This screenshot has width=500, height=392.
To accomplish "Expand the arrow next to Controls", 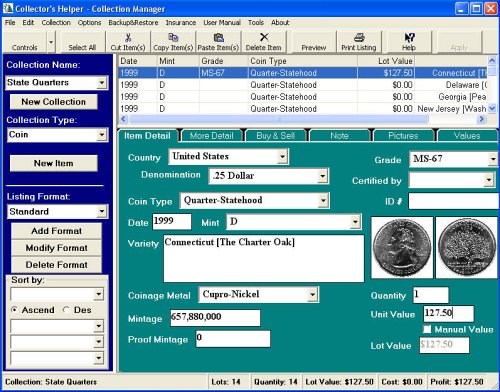I will click(x=51, y=42).
